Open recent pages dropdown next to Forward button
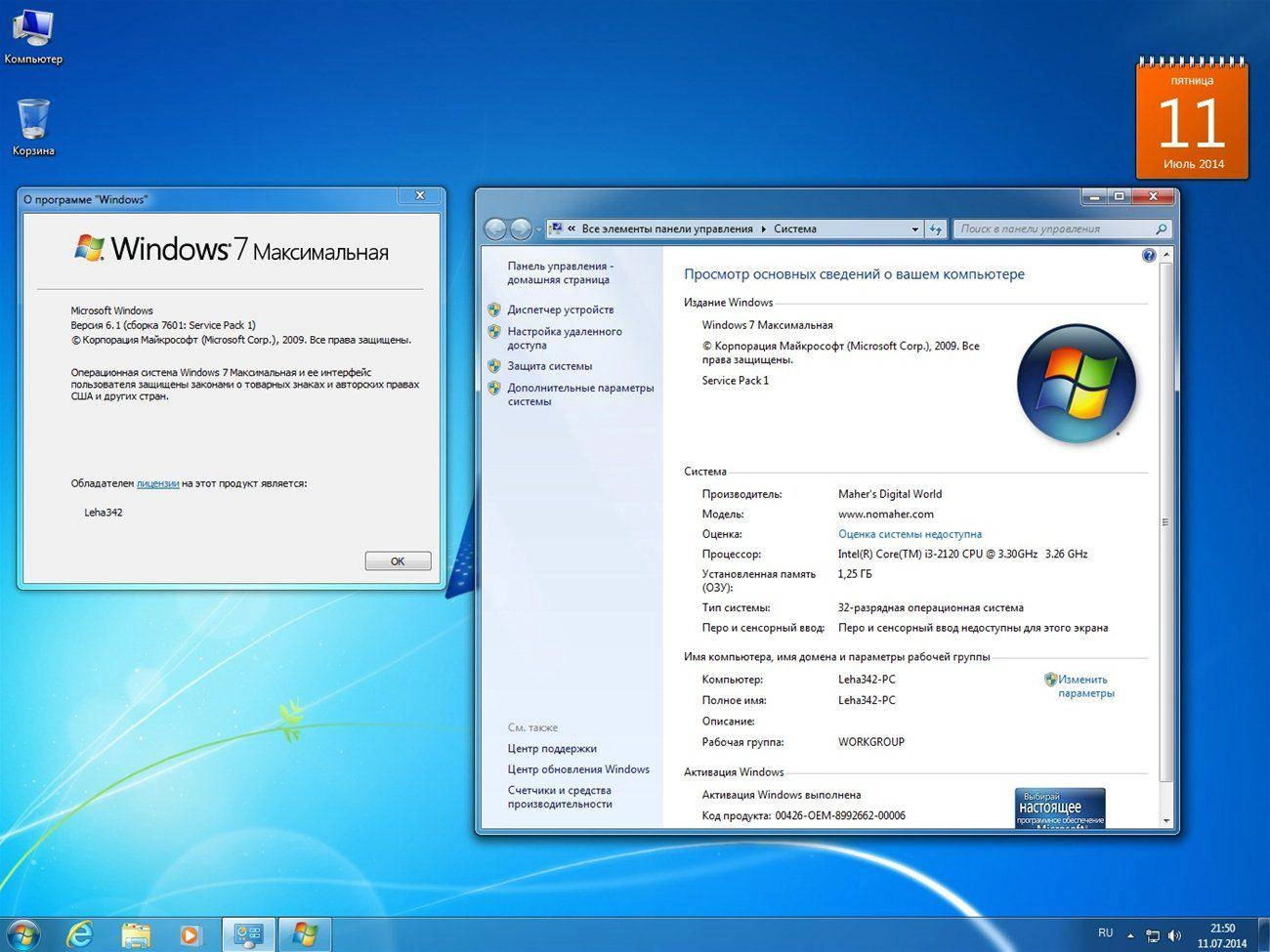Screen dimensions: 1270x952 click(x=539, y=229)
